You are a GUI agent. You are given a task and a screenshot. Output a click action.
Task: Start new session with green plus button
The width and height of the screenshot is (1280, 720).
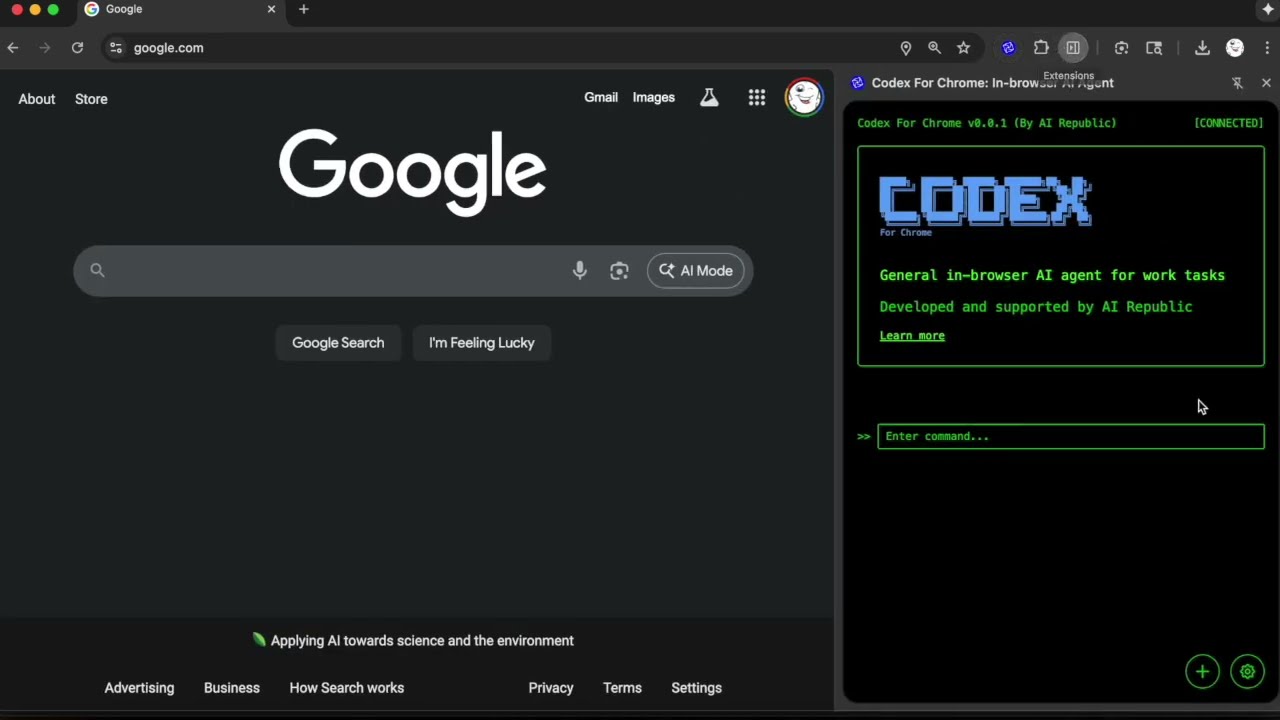1202,672
